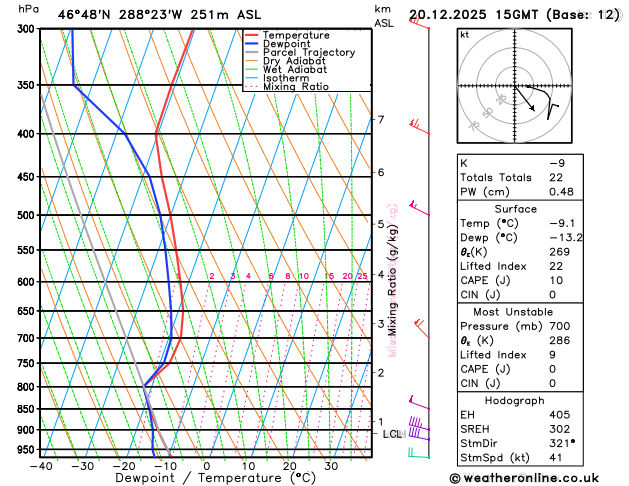Click the green surface wind barb
This screenshot has height=486, width=629.
pyautogui.click(x=418, y=453)
